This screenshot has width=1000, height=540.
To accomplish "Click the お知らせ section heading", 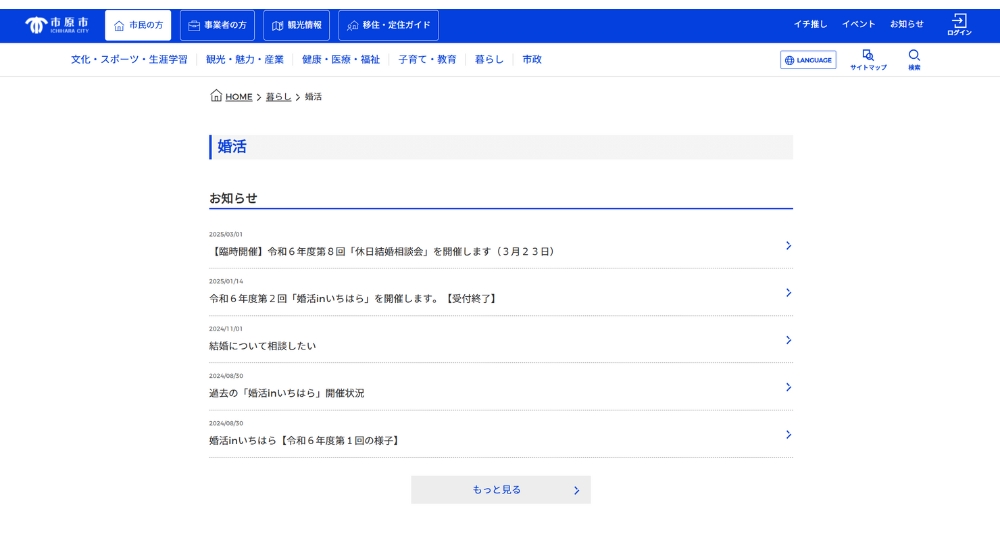I will pyautogui.click(x=233, y=198).
